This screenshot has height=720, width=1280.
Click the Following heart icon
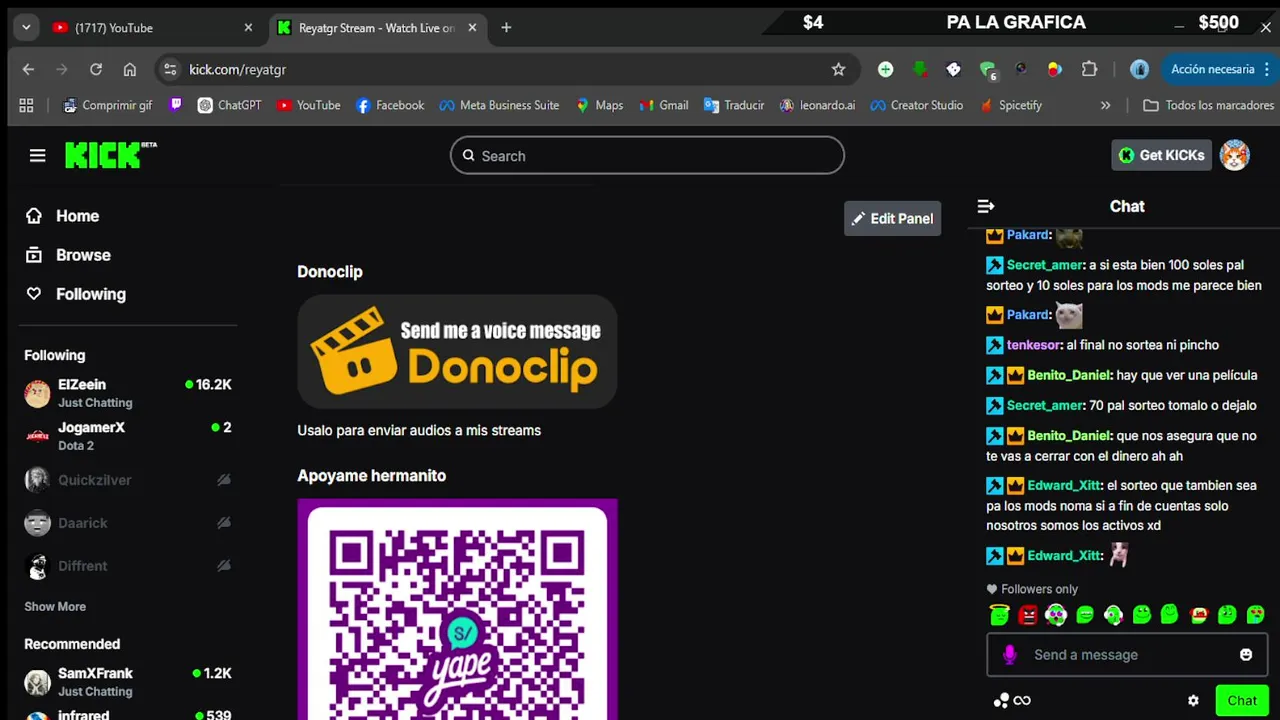point(34,294)
